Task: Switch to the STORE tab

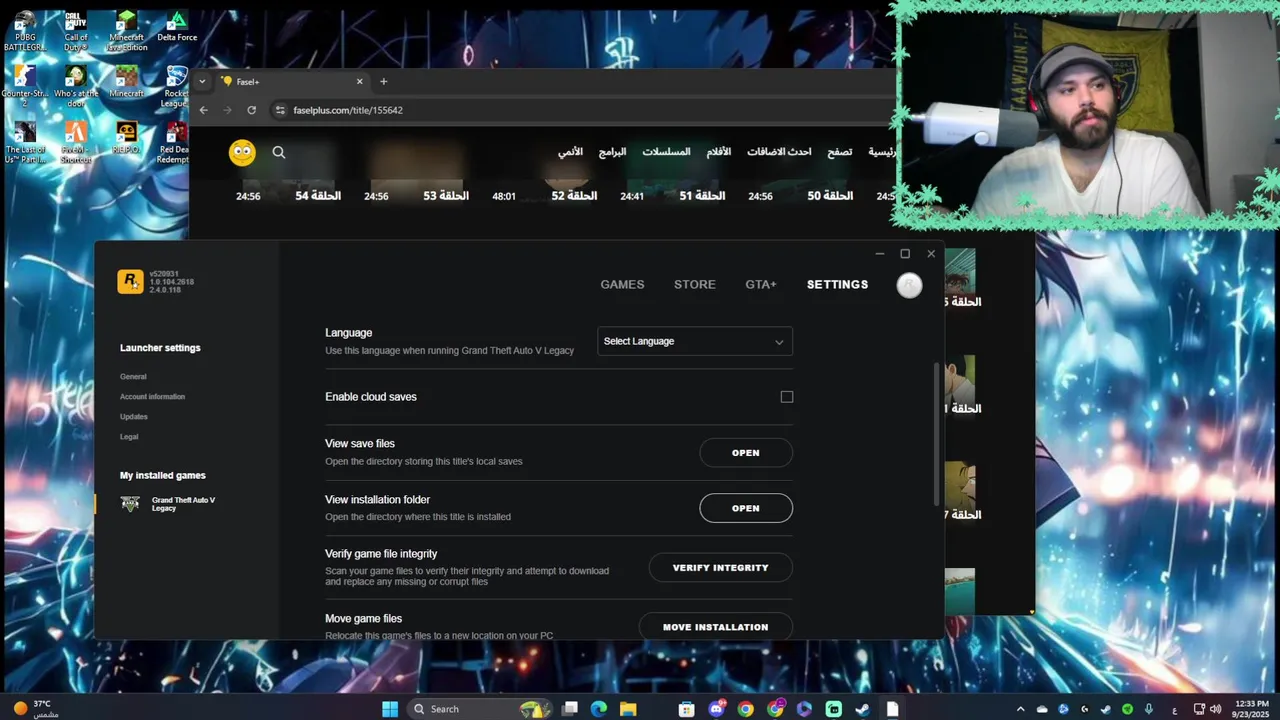Action: pyautogui.click(x=695, y=285)
